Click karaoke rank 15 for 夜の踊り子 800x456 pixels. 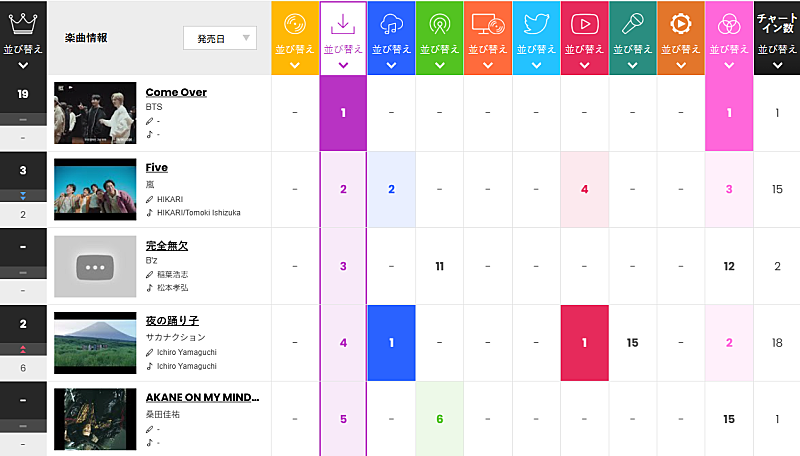click(633, 343)
